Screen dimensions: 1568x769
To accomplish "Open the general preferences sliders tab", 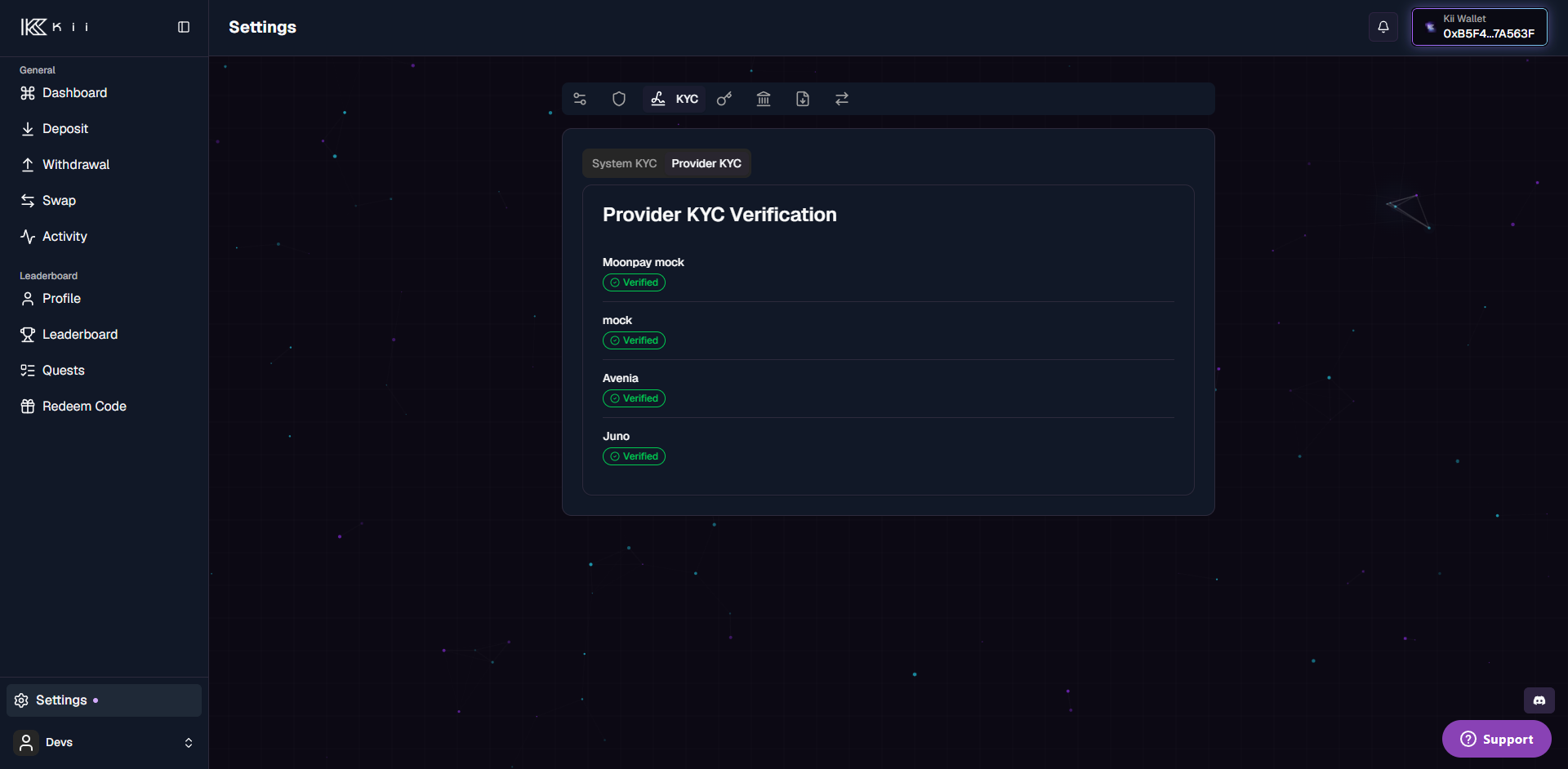I will (x=580, y=99).
